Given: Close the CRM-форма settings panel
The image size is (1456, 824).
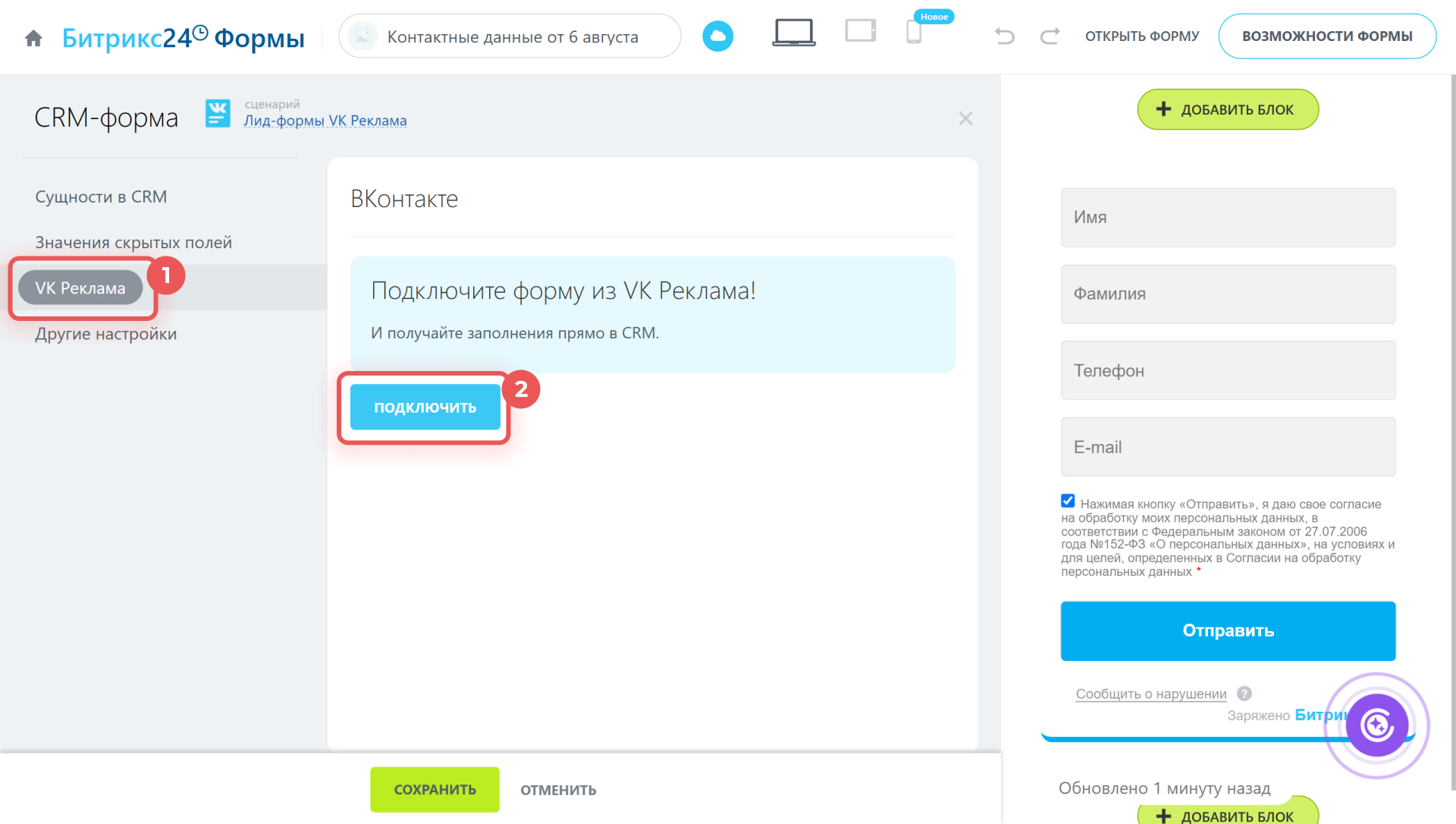Looking at the screenshot, I should click(x=965, y=118).
